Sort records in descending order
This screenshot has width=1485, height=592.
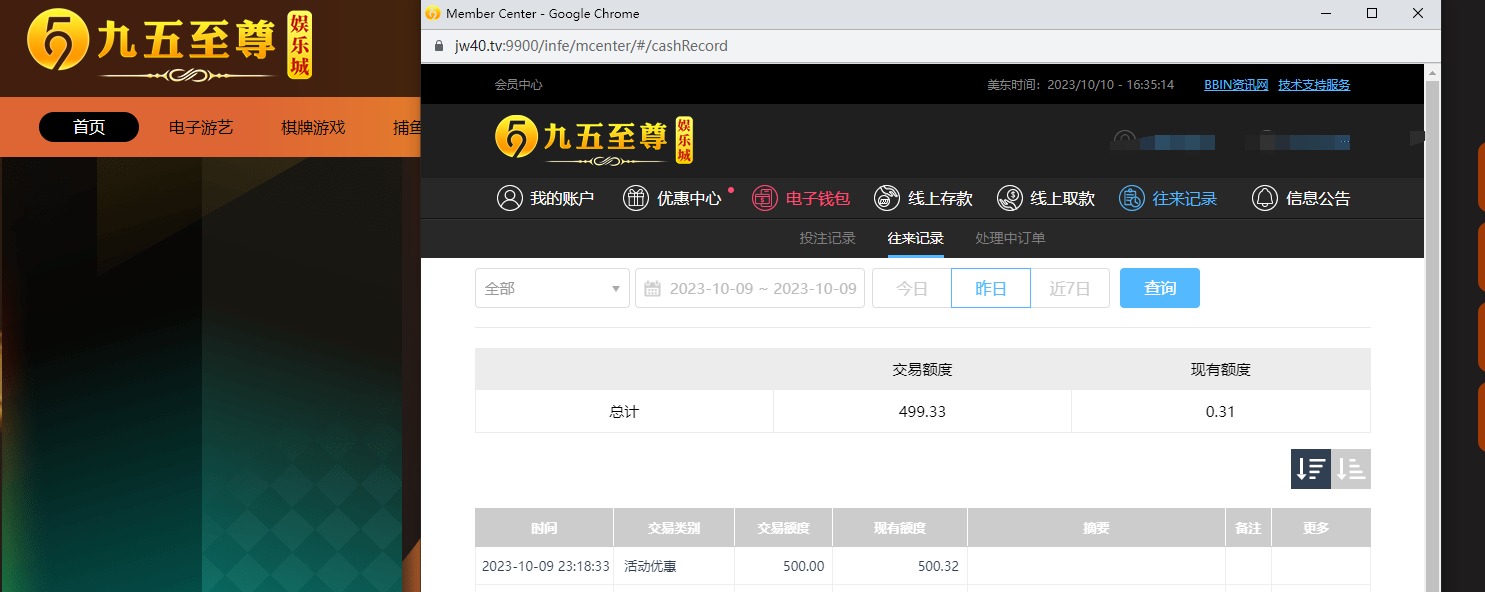(1311, 469)
